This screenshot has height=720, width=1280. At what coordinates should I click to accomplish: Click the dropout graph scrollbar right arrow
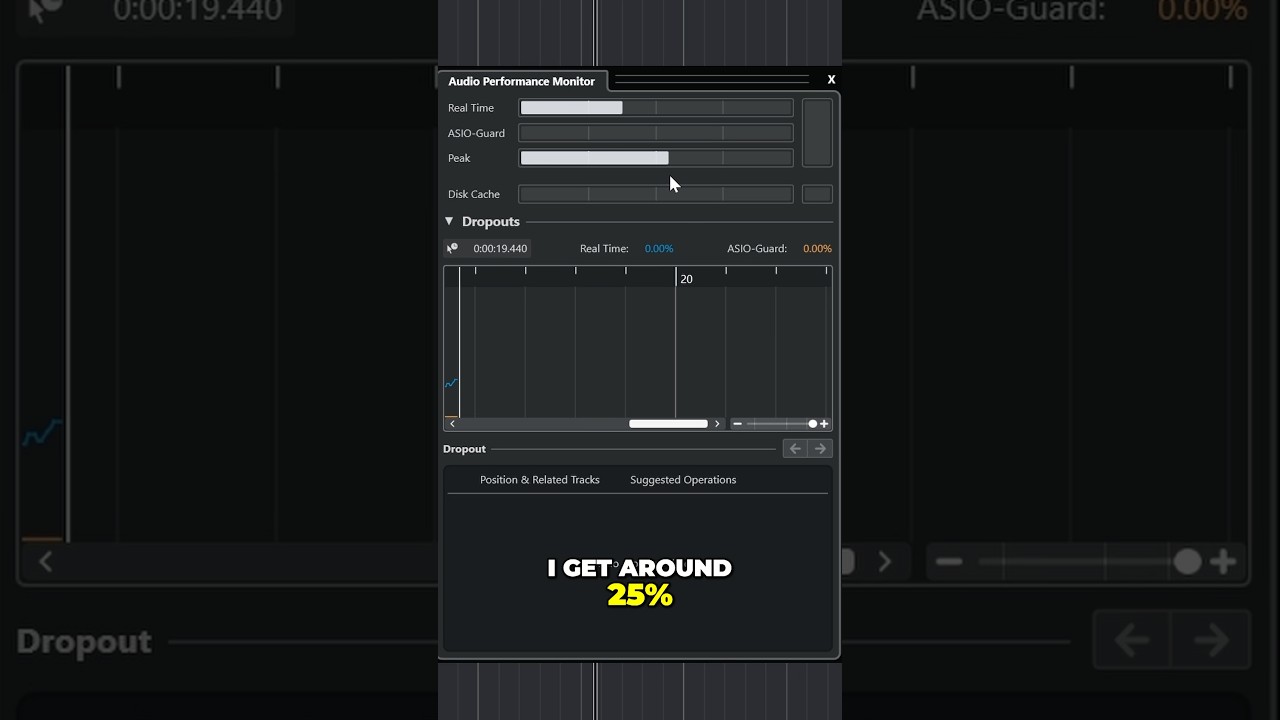717,424
